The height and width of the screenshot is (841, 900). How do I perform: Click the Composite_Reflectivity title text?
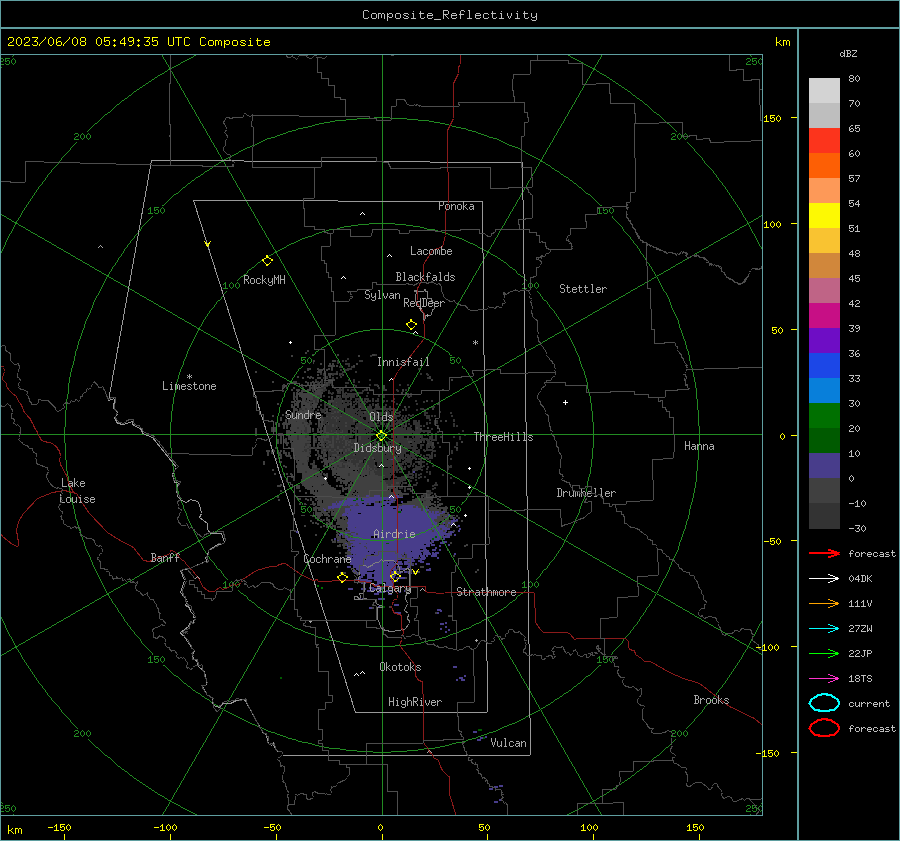pyautogui.click(x=450, y=15)
